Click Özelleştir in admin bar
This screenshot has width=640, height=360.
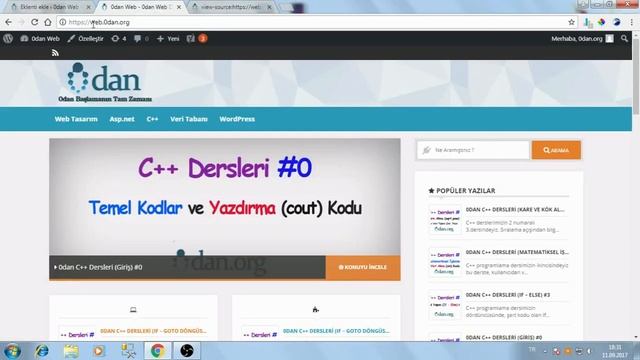tap(85, 38)
